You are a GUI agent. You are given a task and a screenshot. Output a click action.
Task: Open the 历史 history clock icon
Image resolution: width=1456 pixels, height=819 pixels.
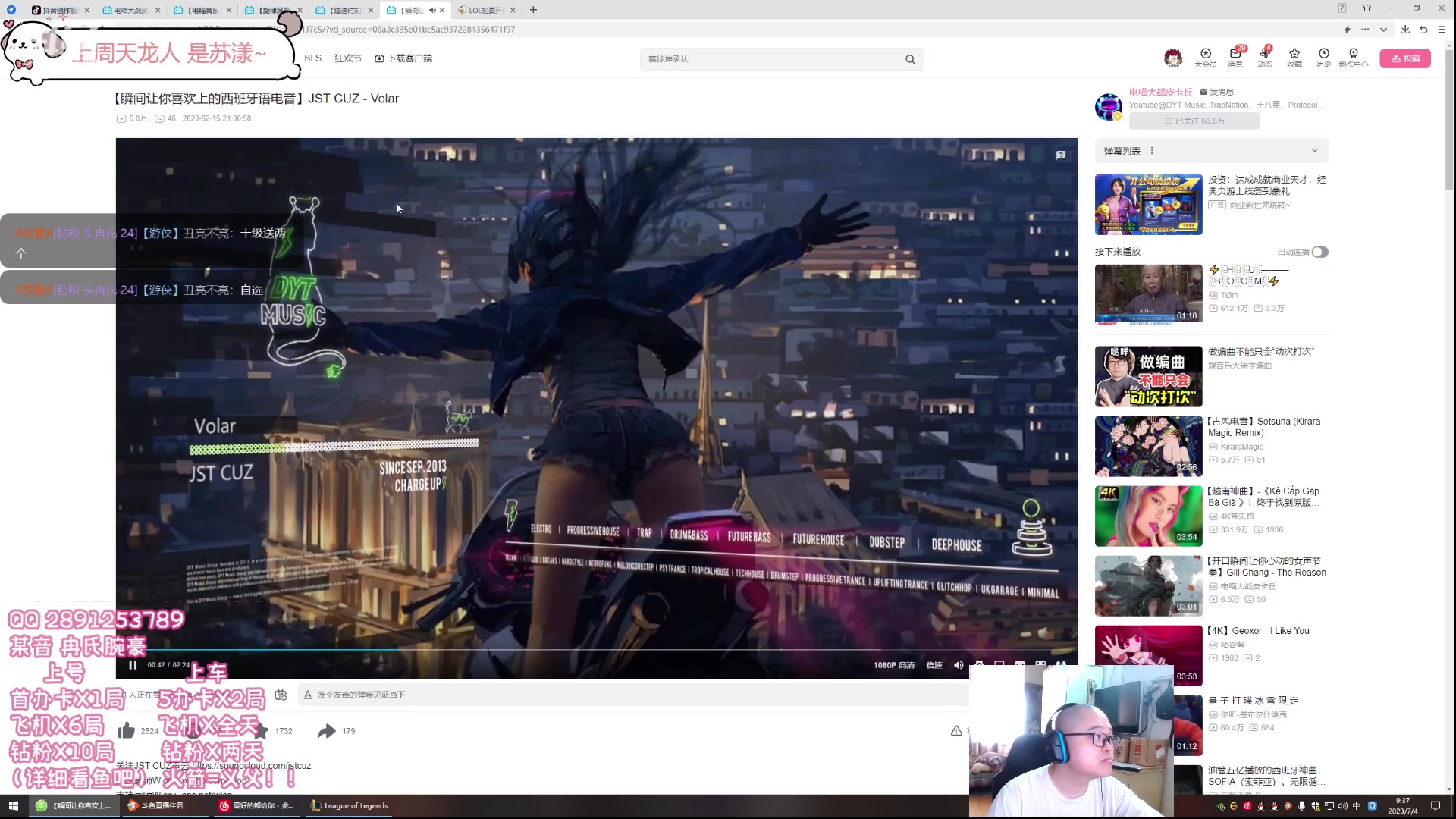[x=1324, y=58]
